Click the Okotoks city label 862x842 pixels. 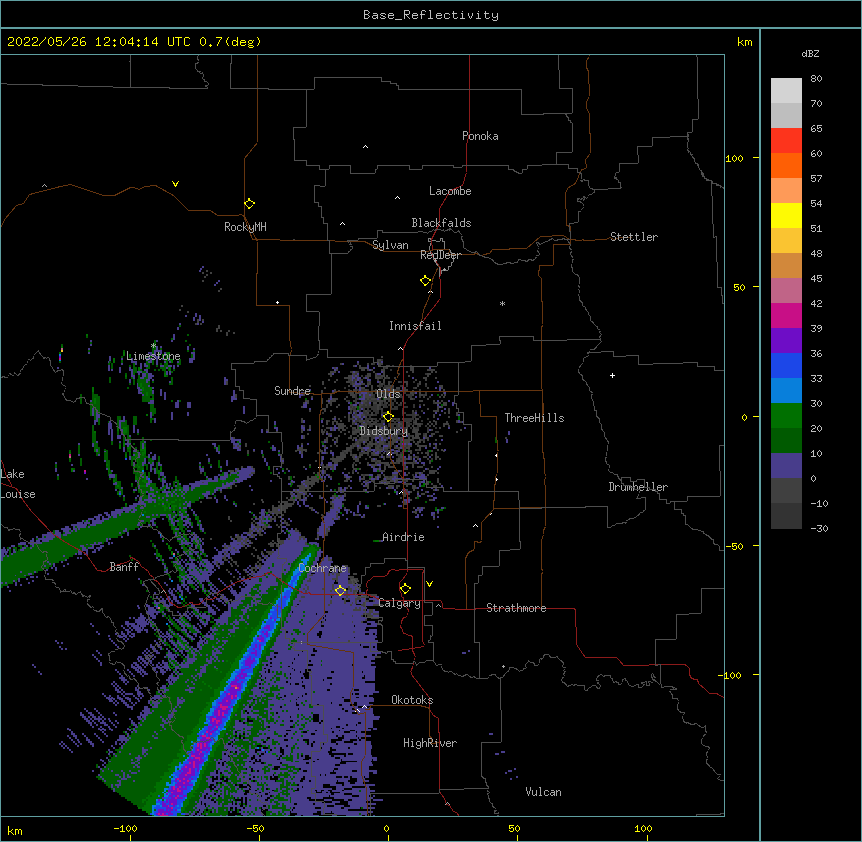pos(412,700)
